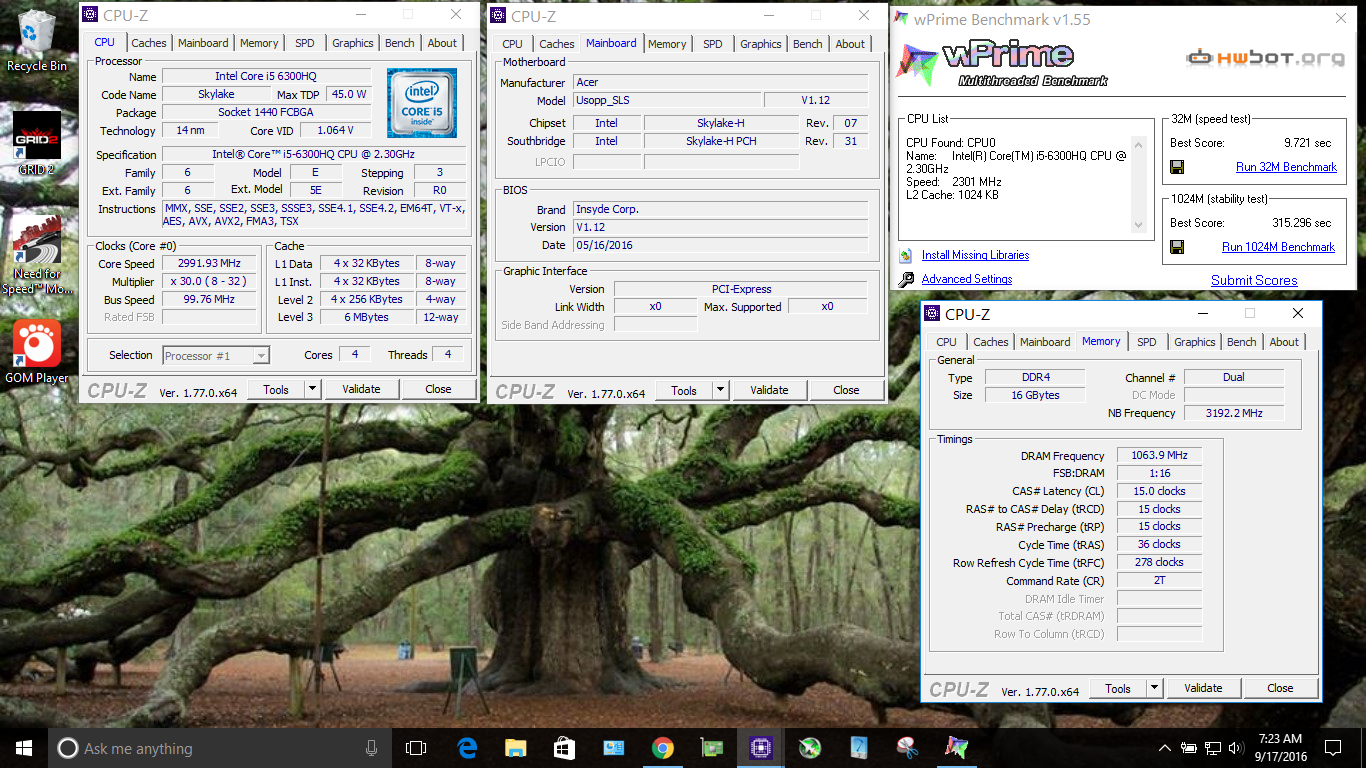Open Task View from the taskbar
Screen dimensions: 1366x768
tap(416, 748)
